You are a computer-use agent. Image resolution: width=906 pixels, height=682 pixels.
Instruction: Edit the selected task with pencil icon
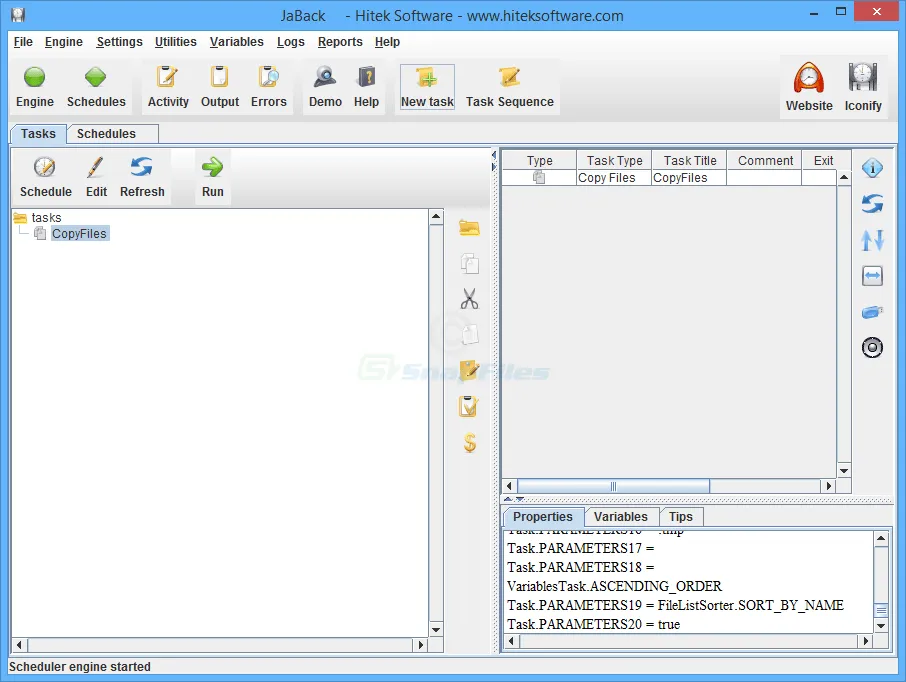click(95, 176)
